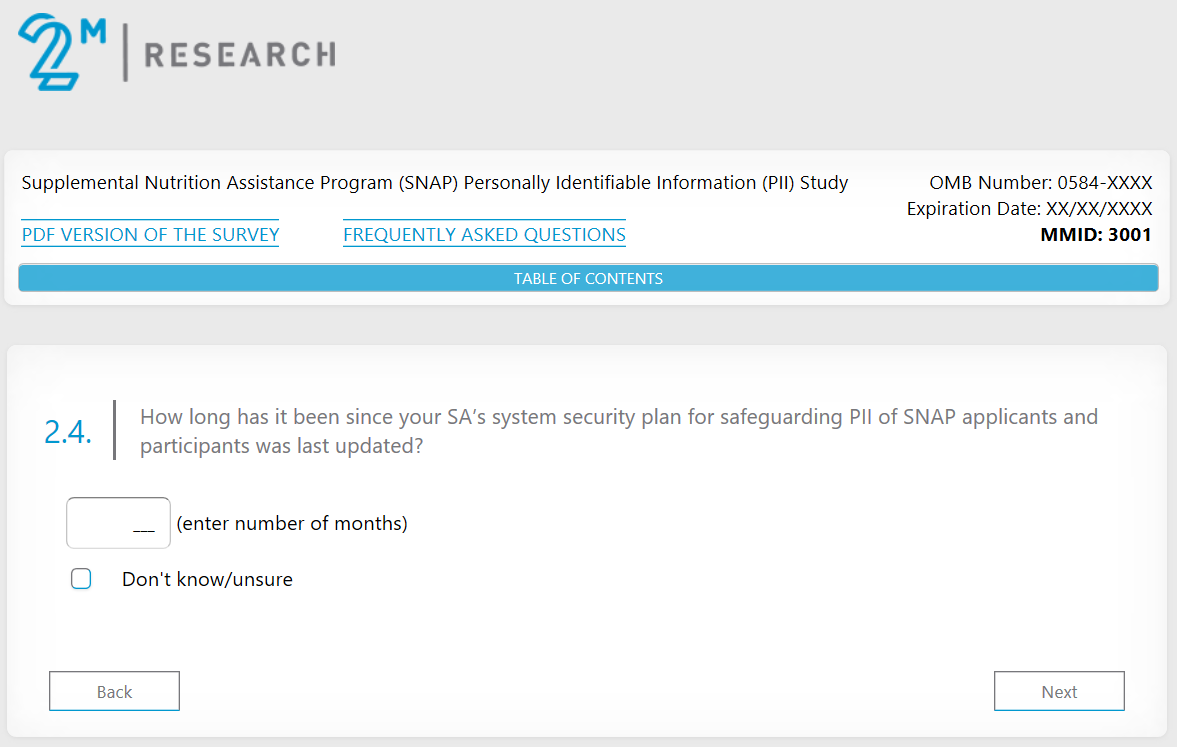Click the Expiration Date text

(1029, 209)
